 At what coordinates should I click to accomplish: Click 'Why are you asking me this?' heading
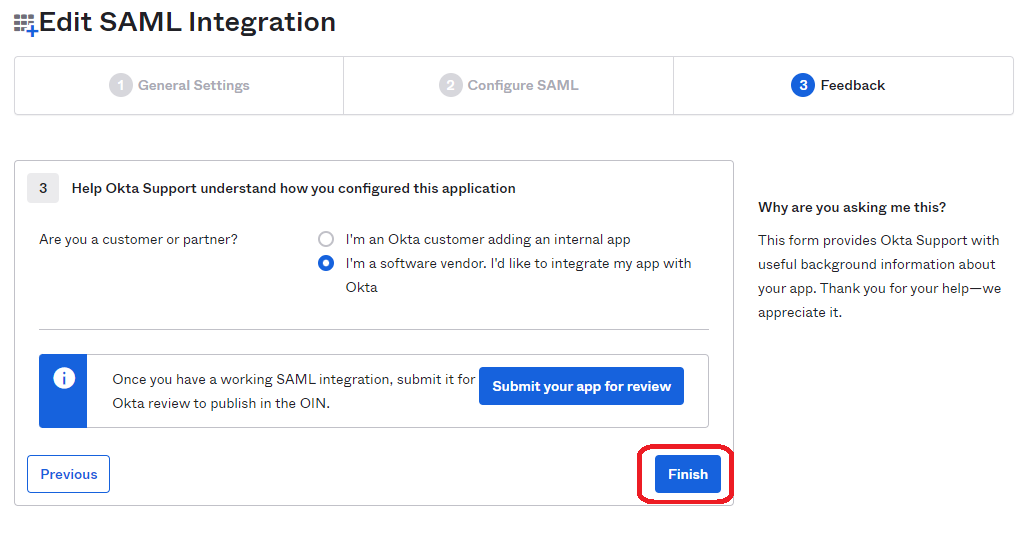[x=852, y=207]
